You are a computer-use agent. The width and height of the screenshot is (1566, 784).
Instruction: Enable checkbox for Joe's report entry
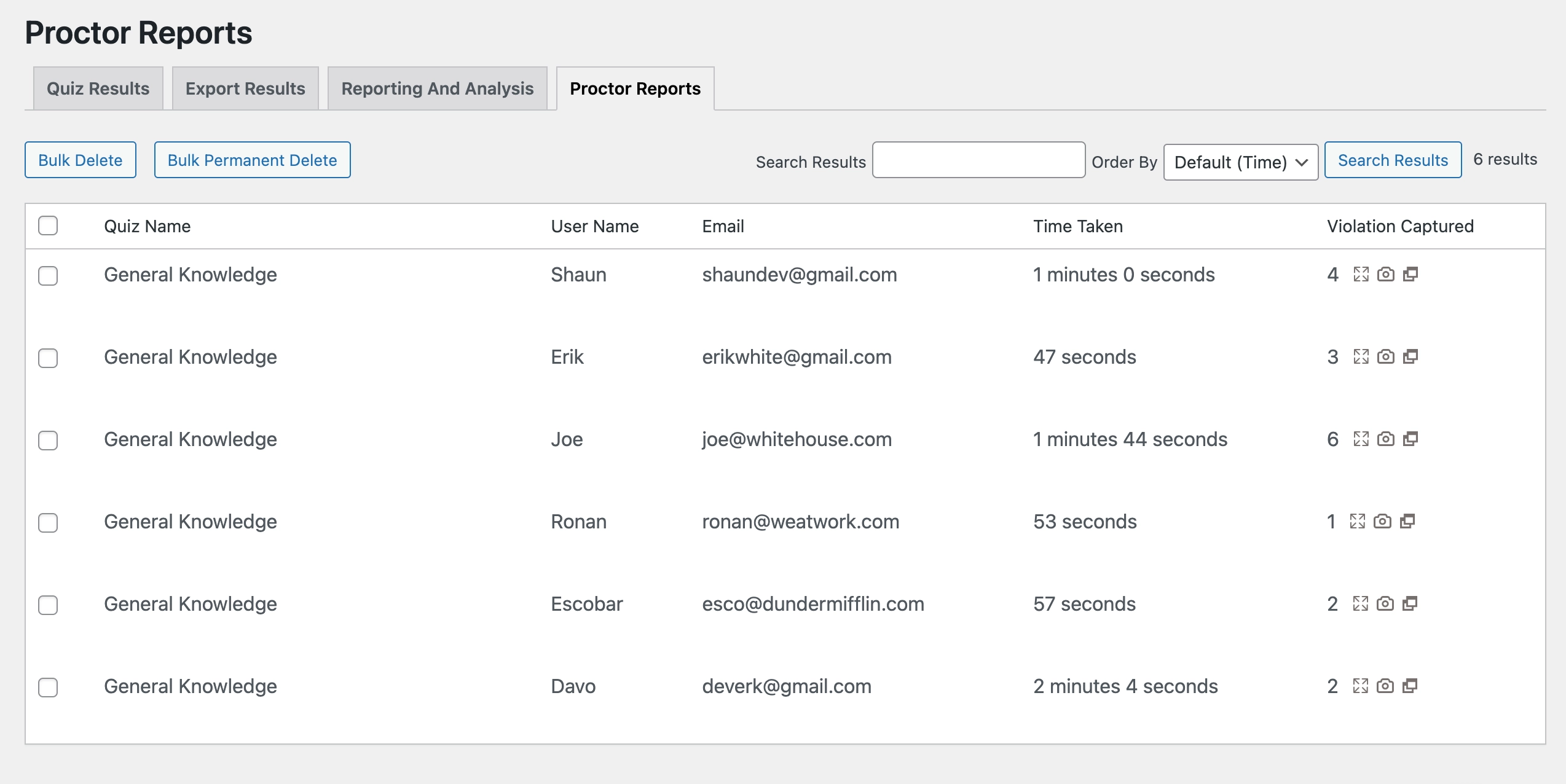(49, 438)
